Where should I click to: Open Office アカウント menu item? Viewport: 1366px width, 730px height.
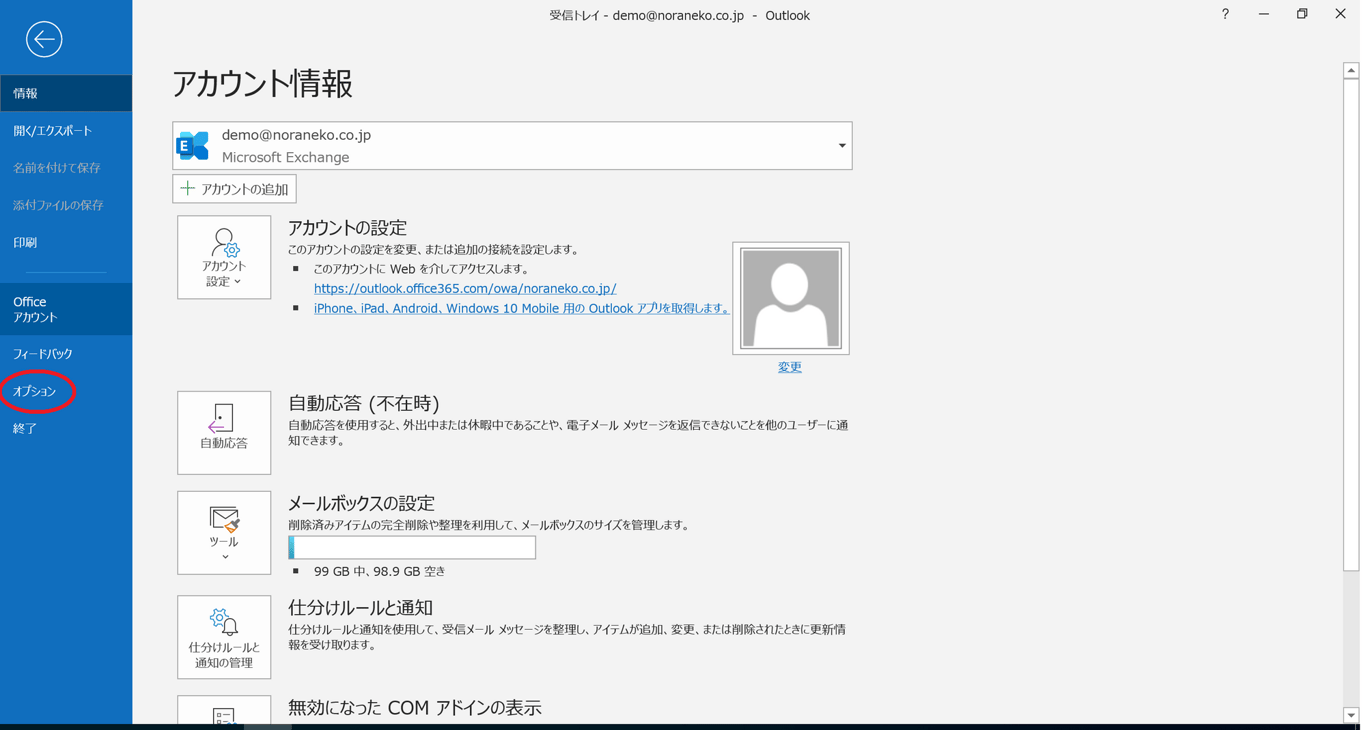pyautogui.click(x=66, y=309)
